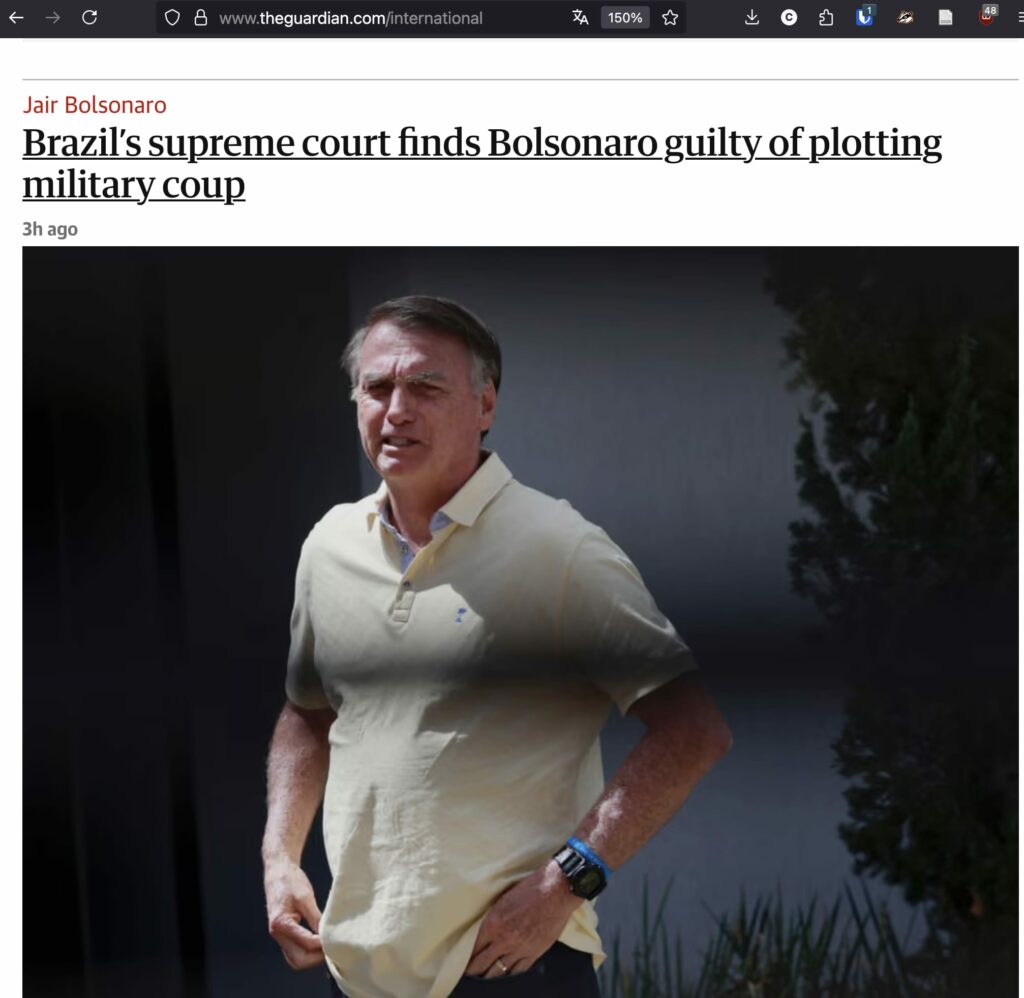Go back to the previous page
Viewport: 1024px width, 998px height.
click(x=16, y=18)
